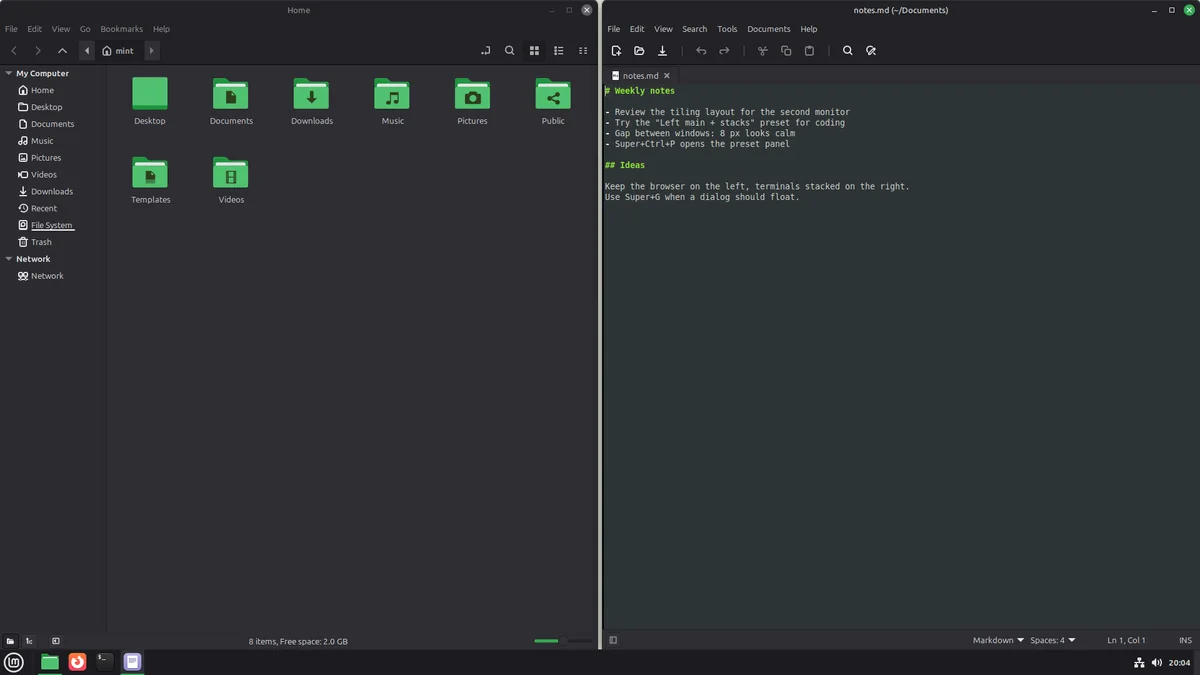The width and height of the screenshot is (1200, 675).
Task: Paste clipboard in text editor
Action: pos(809,51)
